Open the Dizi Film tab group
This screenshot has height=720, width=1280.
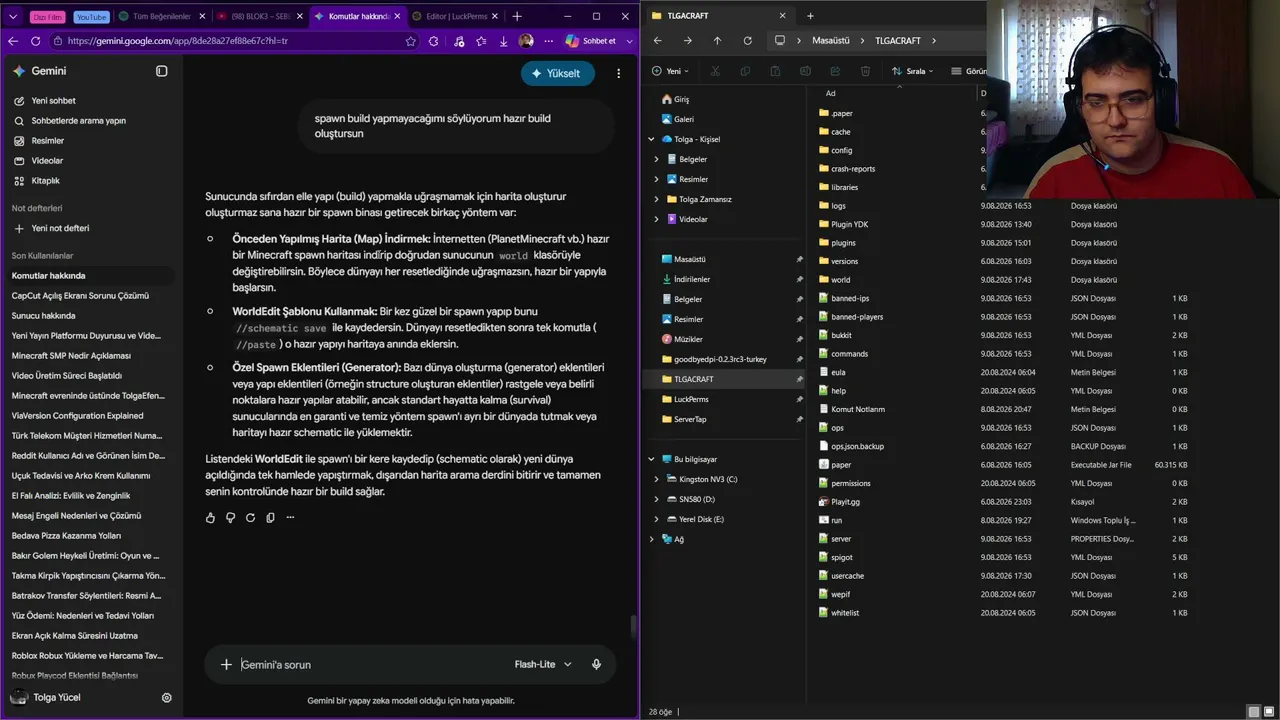[47, 17]
